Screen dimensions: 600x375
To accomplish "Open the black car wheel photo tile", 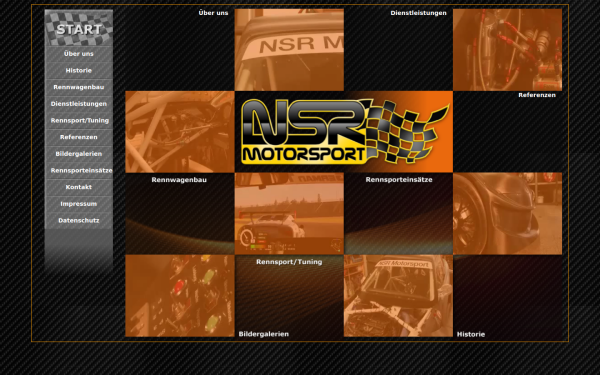I will point(507,214).
